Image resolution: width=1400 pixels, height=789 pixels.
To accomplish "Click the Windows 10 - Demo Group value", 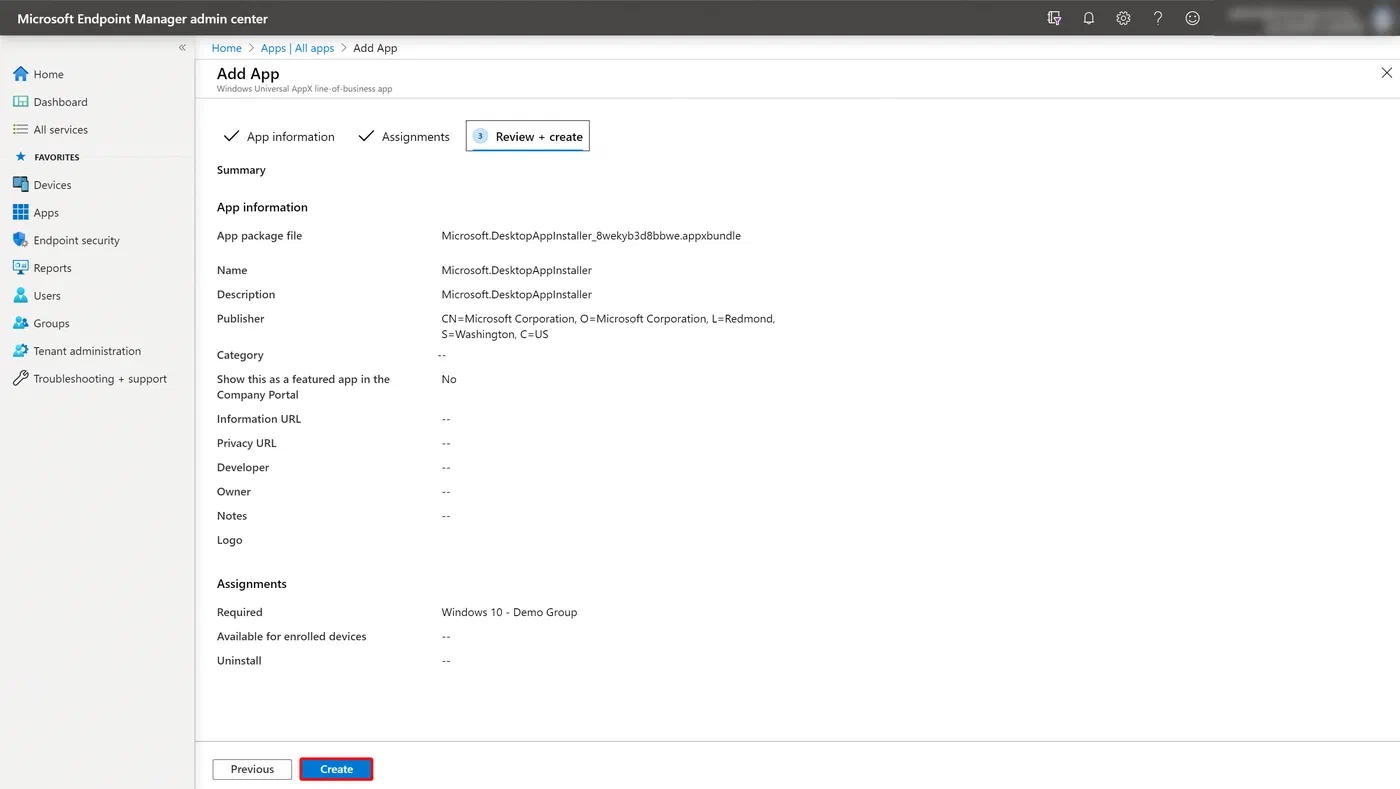I will [509, 612].
